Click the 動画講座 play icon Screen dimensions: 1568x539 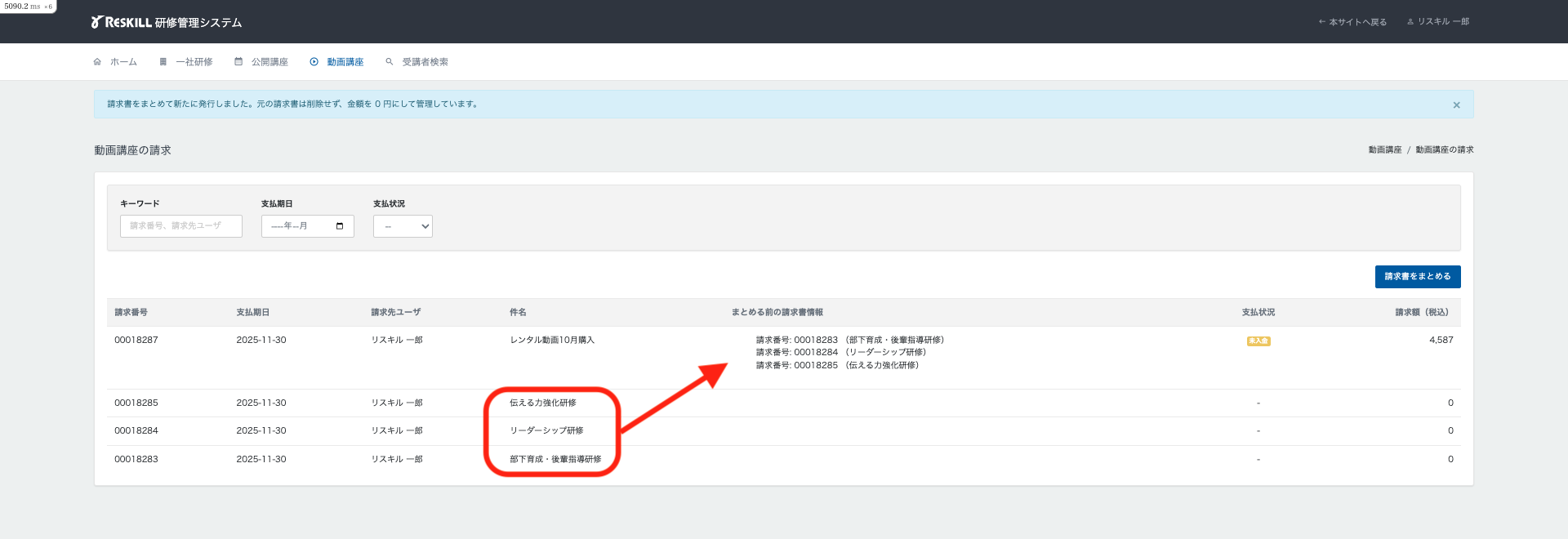[x=314, y=62]
